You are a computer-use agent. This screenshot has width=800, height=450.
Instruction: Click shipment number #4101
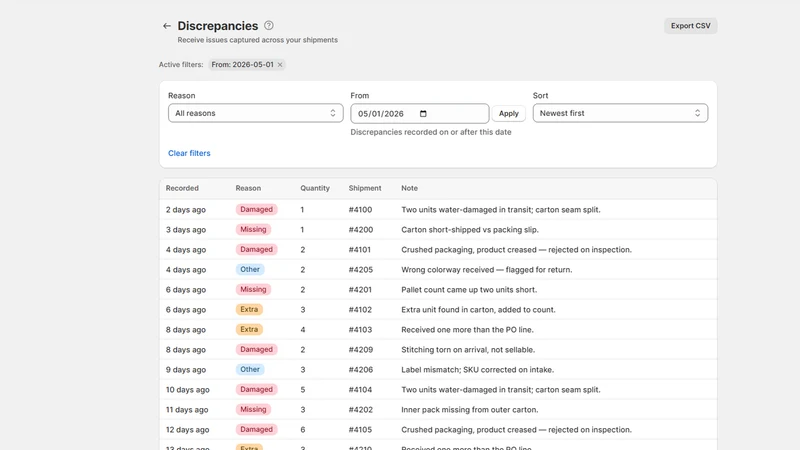click(x=360, y=249)
